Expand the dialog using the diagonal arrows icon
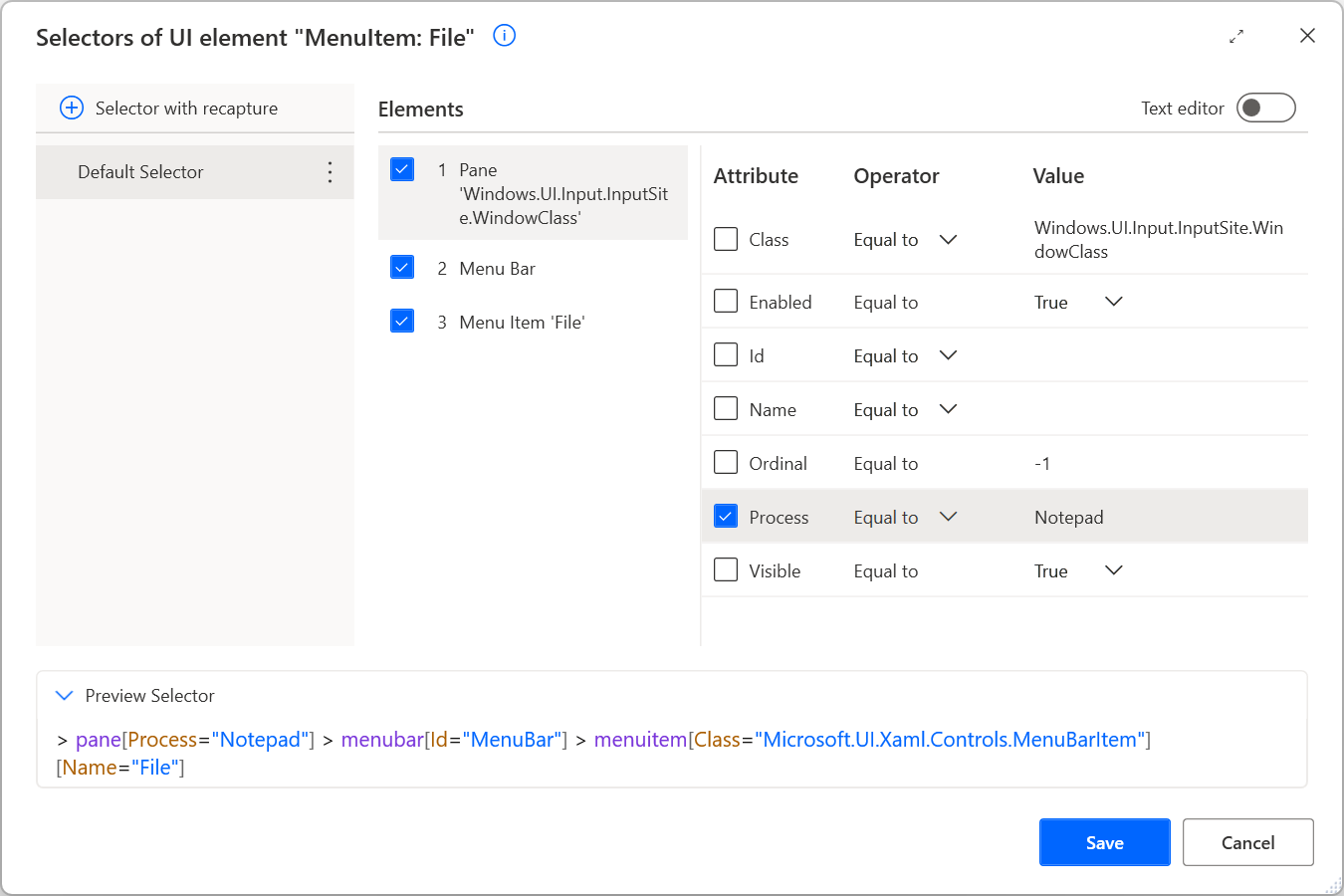This screenshot has height=896, width=1344. point(1236,36)
